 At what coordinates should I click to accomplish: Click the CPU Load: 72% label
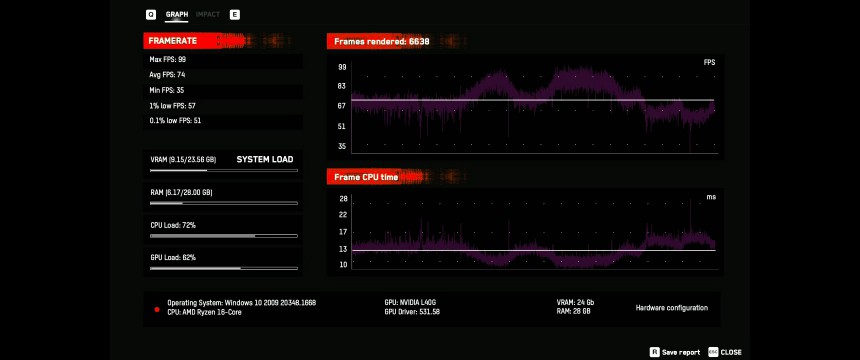click(x=173, y=225)
